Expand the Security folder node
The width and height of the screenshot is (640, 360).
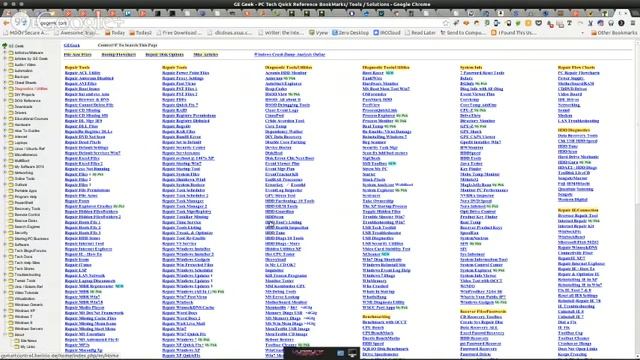(5, 233)
